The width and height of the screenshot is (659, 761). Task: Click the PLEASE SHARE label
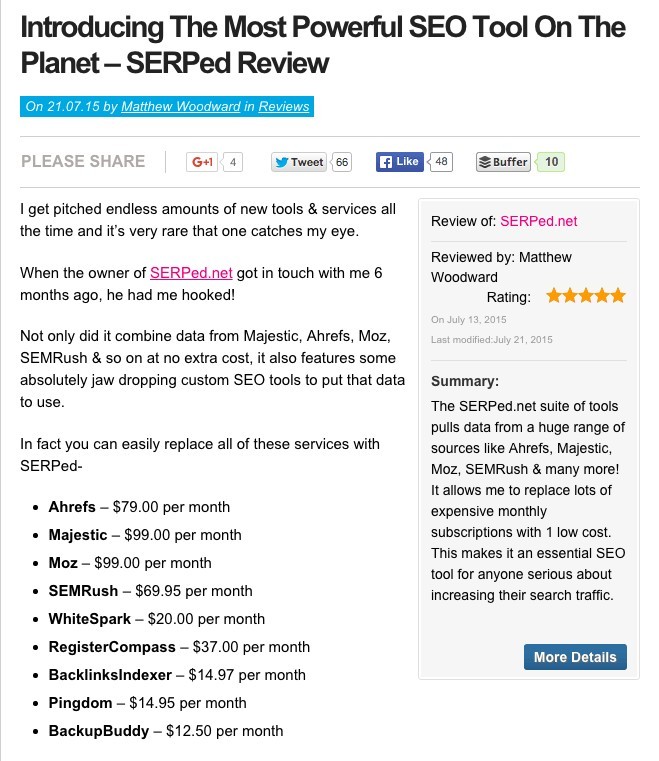point(83,162)
